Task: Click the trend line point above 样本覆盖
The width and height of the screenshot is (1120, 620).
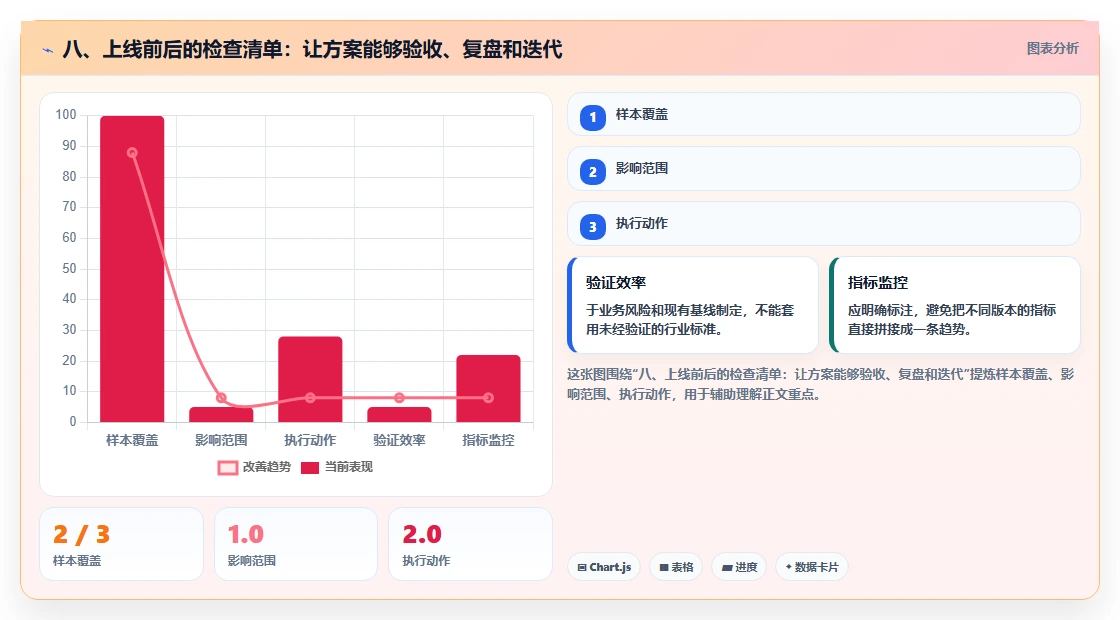Action: (132, 153)
